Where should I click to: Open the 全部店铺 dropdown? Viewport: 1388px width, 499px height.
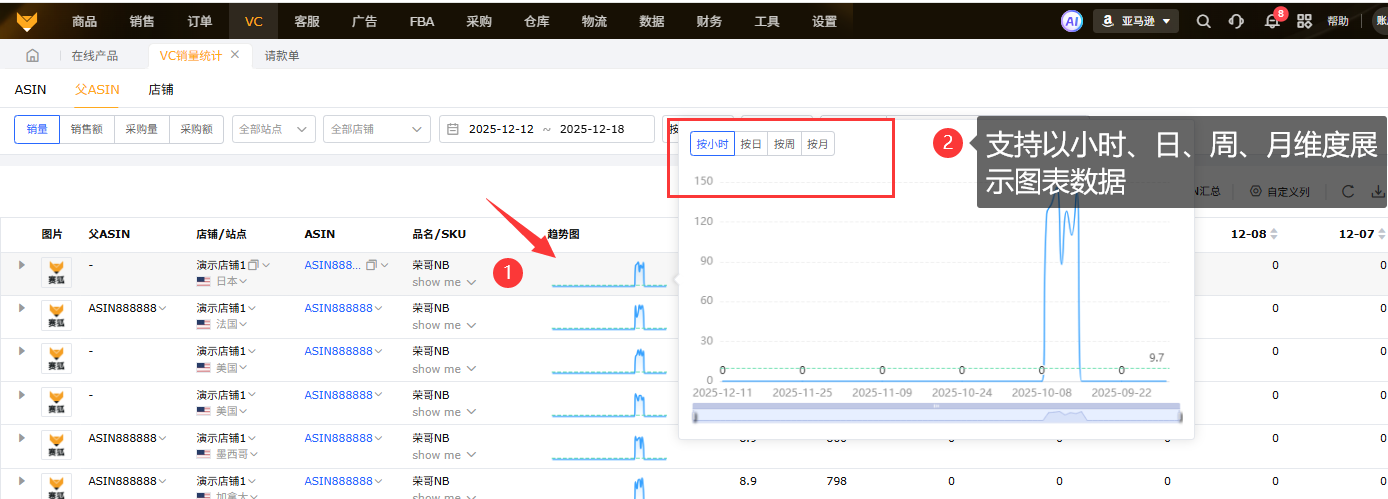tap(376, 129)
